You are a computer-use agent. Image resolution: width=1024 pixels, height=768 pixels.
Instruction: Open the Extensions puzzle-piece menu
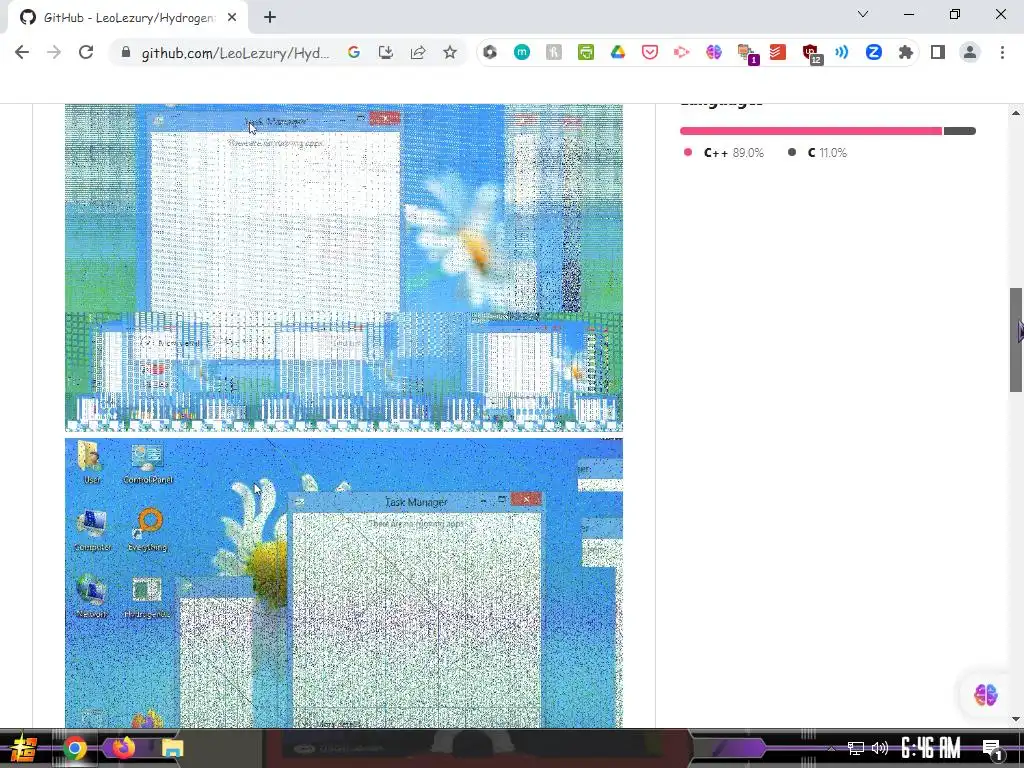point(906,52)
